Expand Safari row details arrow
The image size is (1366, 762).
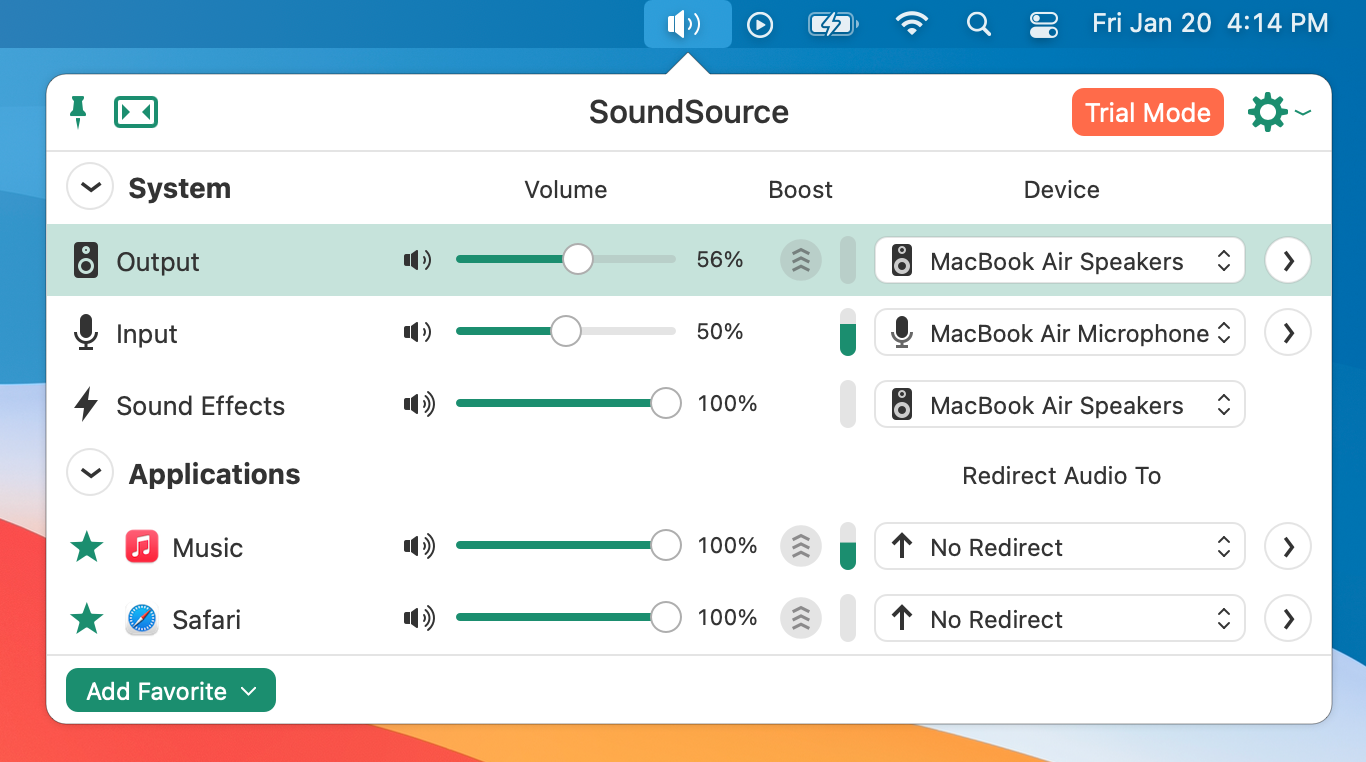click(1288, 619)
